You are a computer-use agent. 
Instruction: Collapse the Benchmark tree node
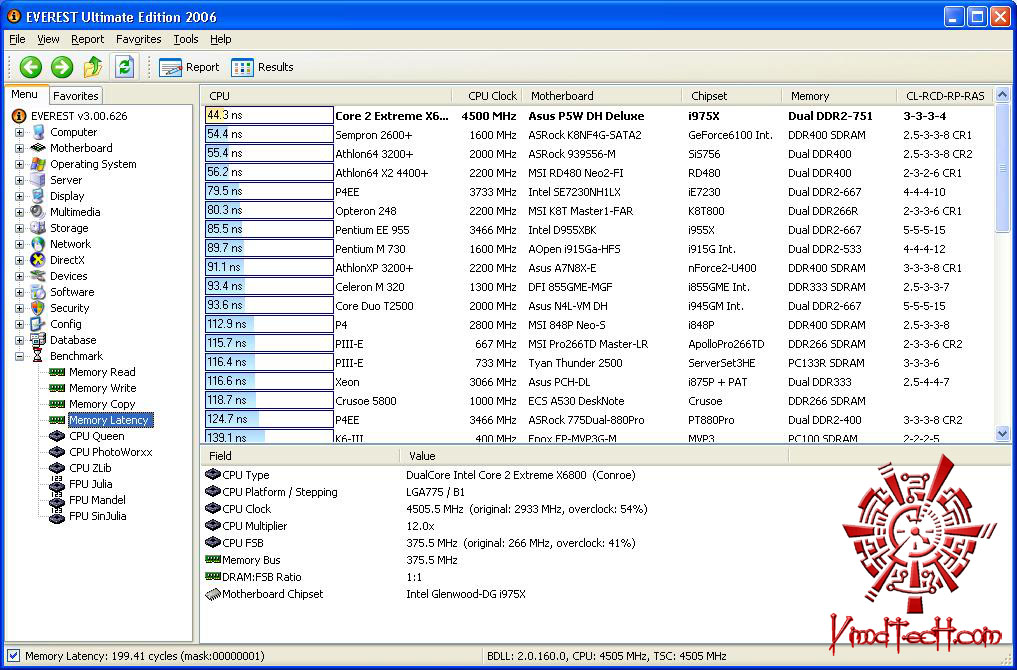[x=19, y=356]
